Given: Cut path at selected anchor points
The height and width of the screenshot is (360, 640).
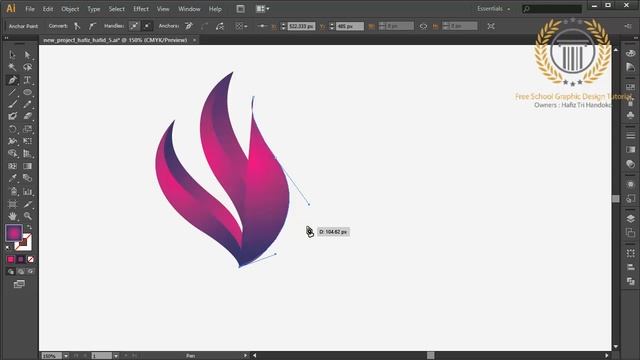Looking at the screenshot, I should 220,26.
